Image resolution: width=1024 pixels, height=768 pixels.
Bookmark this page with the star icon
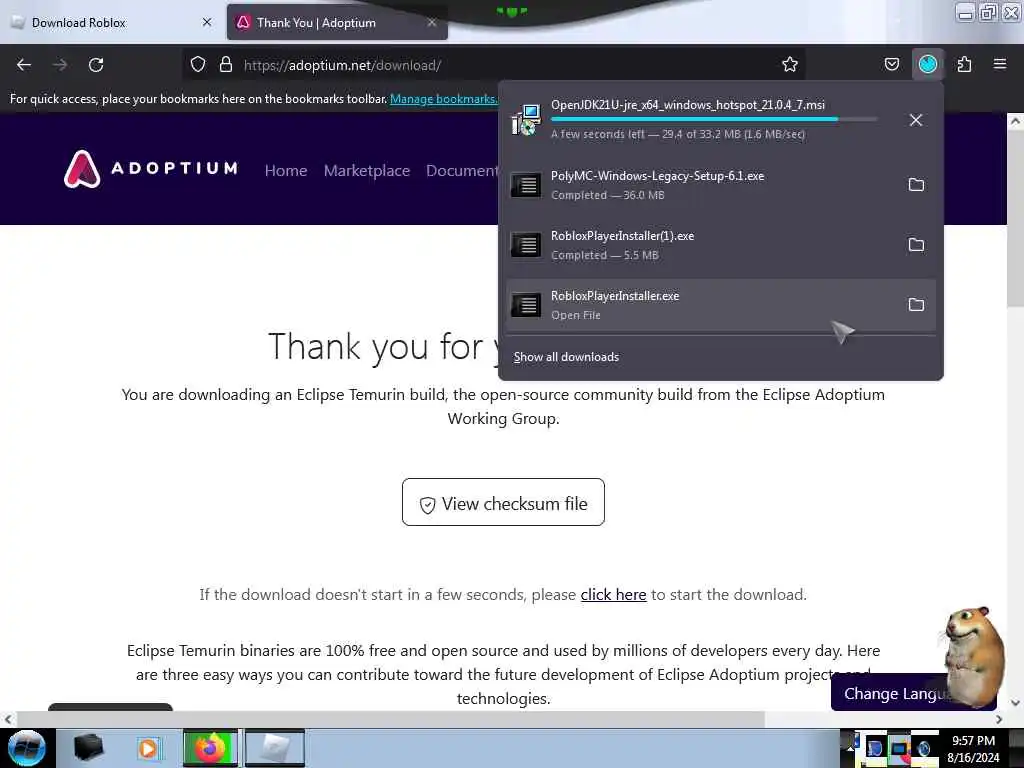coord(790,65)
